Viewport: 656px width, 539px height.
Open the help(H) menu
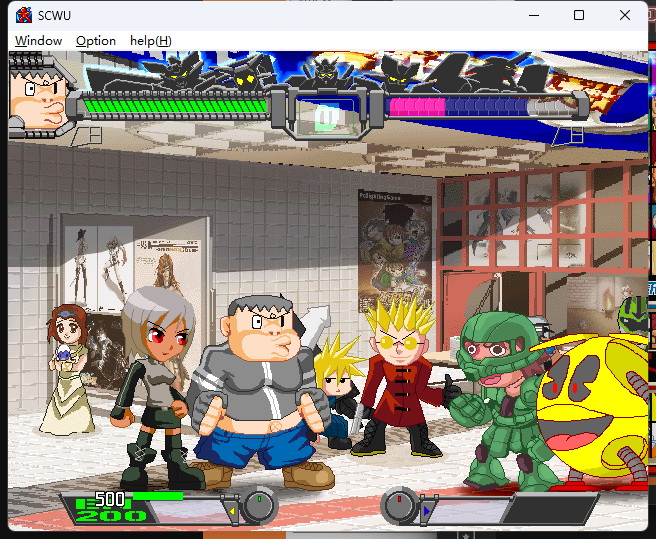[151, 41]
